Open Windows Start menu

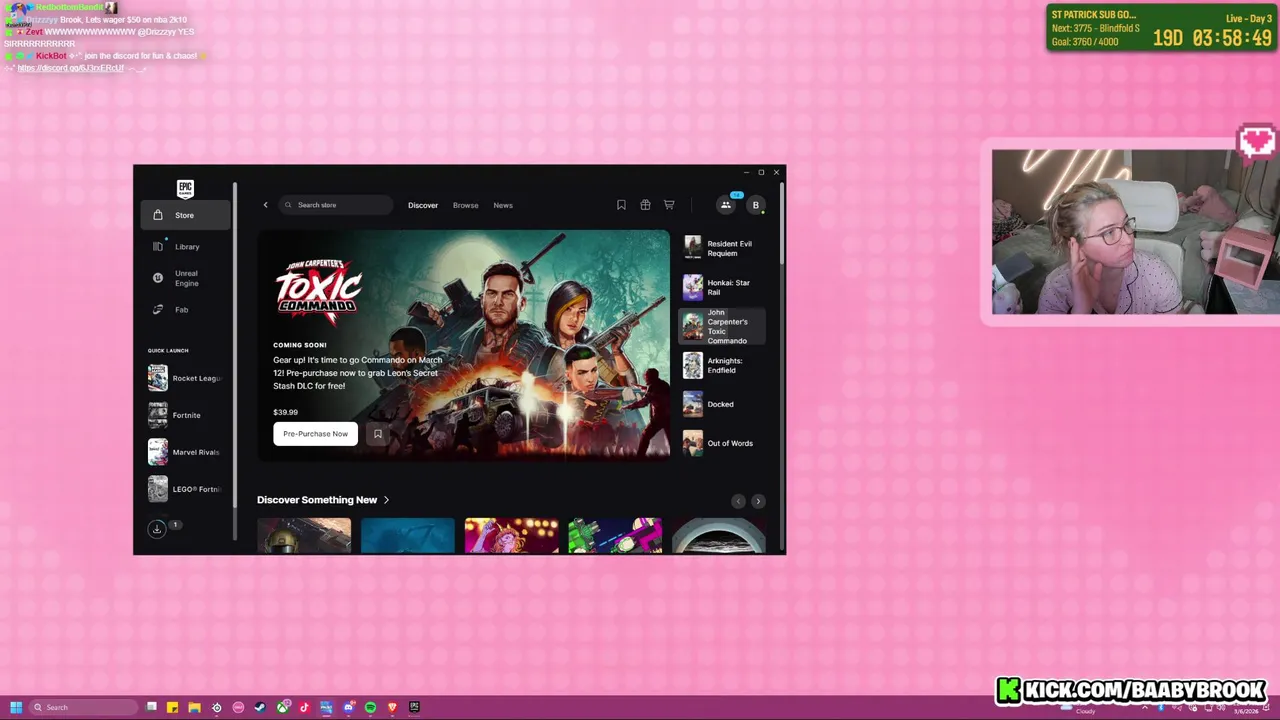(15, 707)
